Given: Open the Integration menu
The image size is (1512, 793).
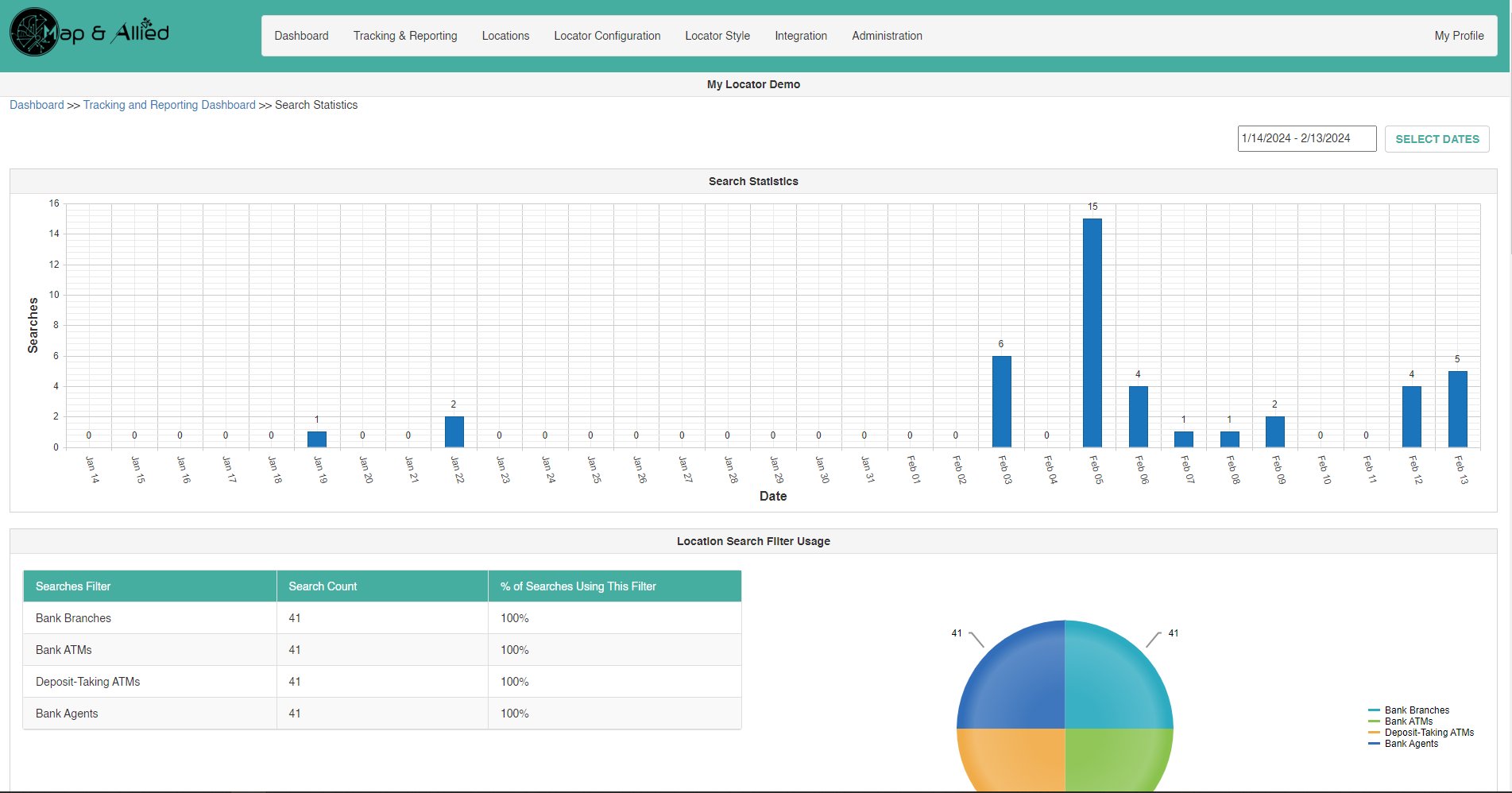Looking at the screenshot, I should [x=801, y=36].
